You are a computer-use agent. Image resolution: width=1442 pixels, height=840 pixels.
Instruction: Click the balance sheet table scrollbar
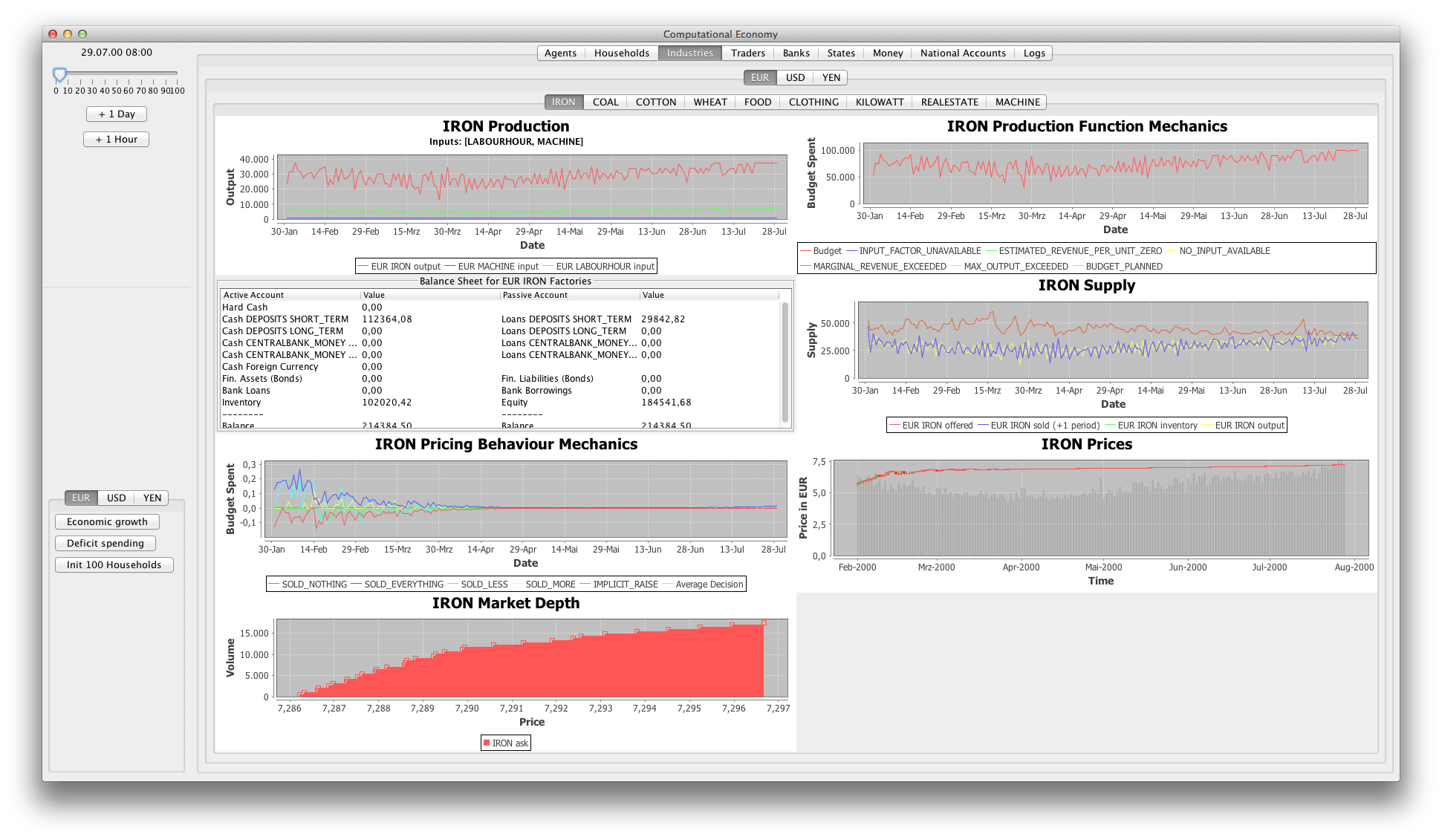coord(785,361)
